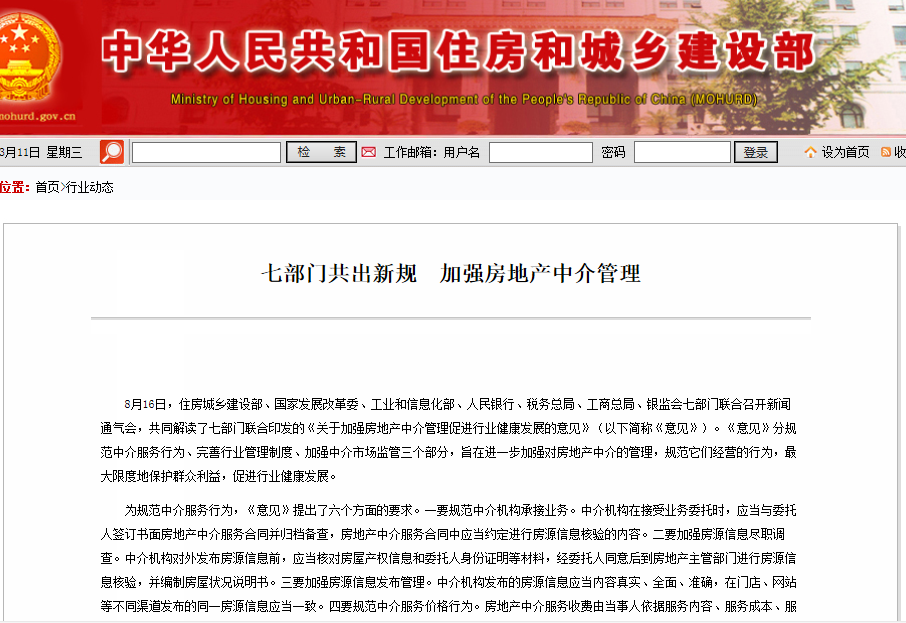Screen dimensions: 906x623
Task: Click the house icon beside 设为首页
Action: [x=810, y=152]
